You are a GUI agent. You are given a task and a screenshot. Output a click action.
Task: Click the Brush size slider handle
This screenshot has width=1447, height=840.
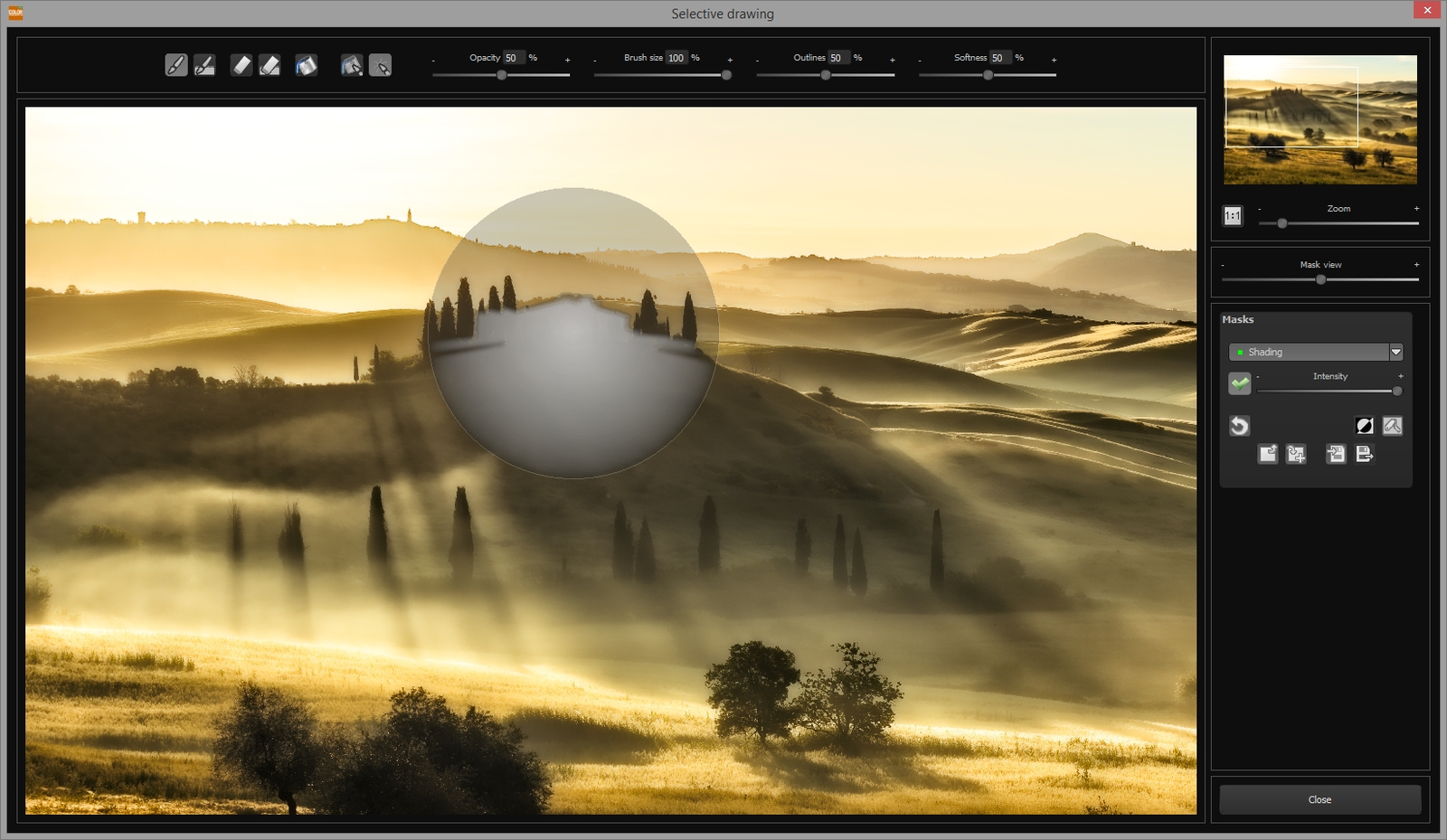point(726,75)
